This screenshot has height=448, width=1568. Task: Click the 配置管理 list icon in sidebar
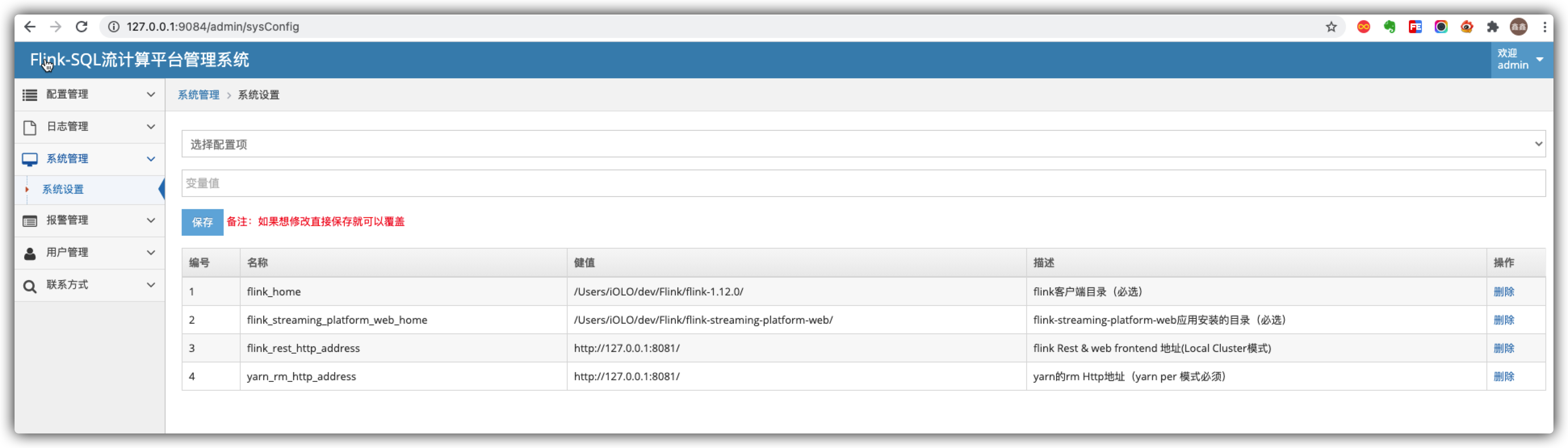[x=29, y=94]
